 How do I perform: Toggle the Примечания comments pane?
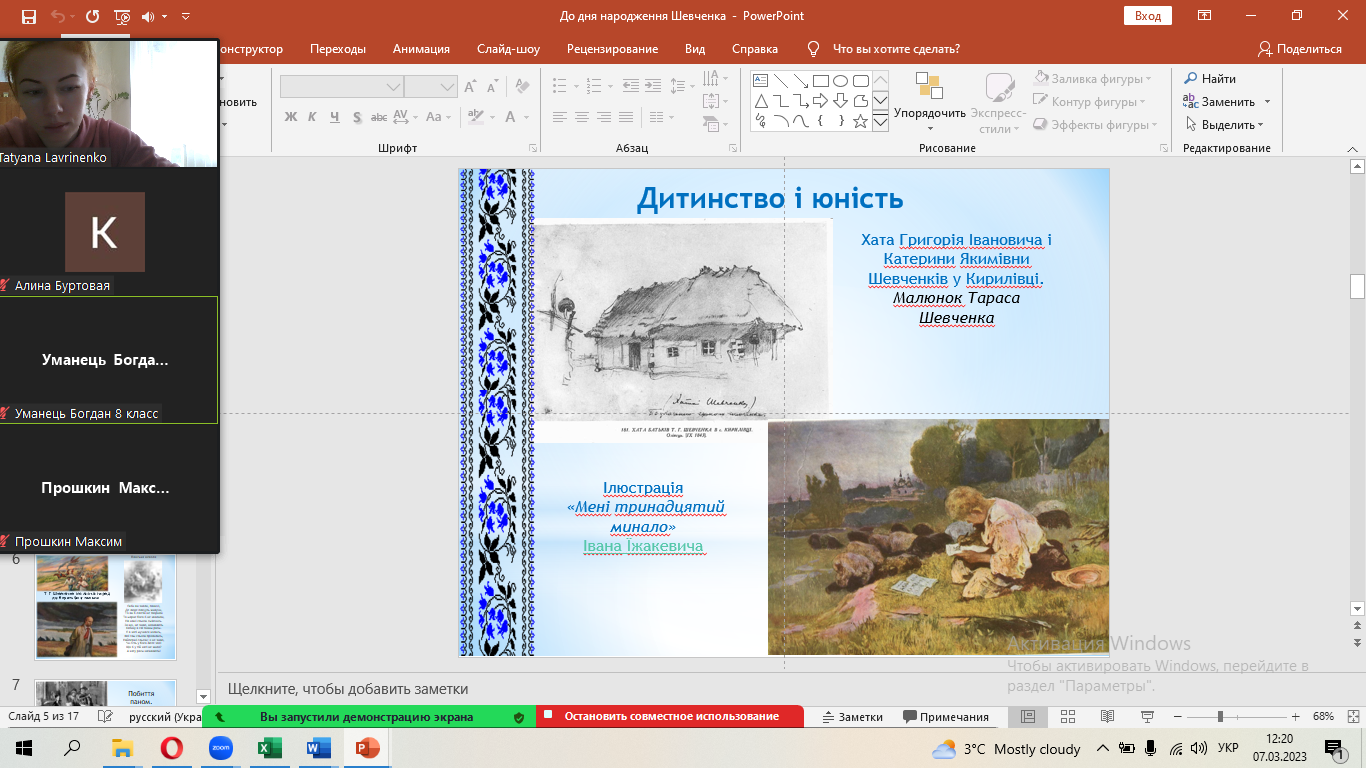946,717
